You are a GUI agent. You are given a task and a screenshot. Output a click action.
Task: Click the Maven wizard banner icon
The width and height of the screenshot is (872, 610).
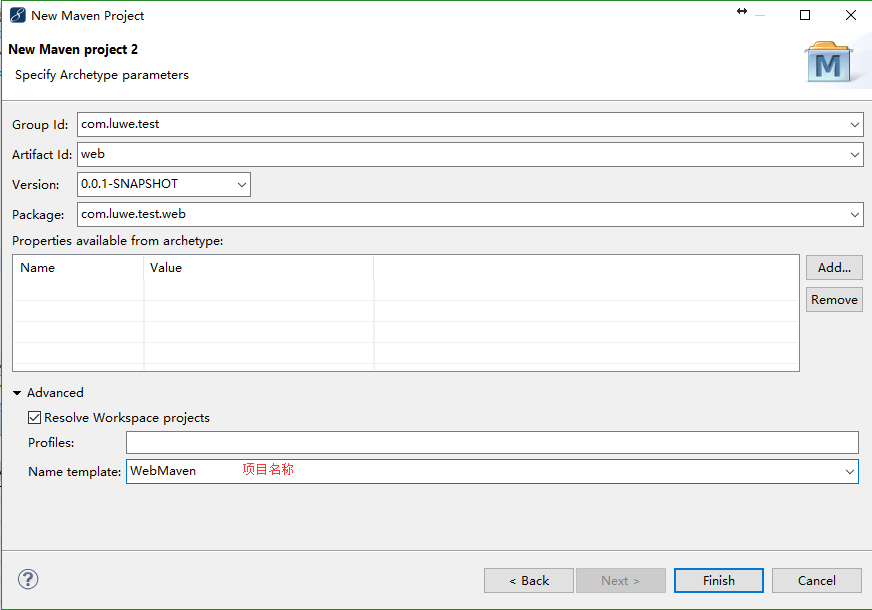[x=828, y=63]
